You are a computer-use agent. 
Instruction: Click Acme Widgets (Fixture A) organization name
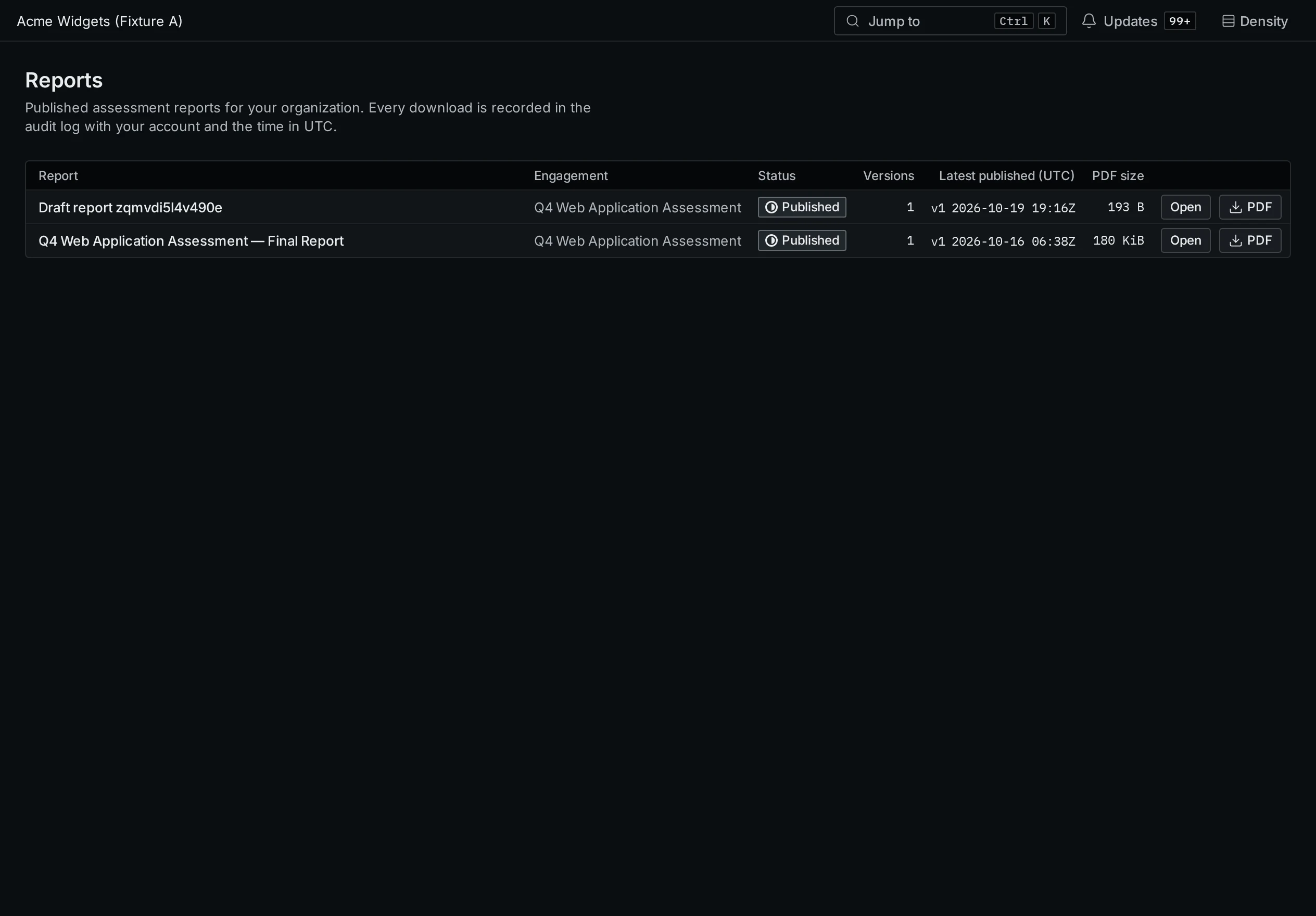[x=100, y=21]
